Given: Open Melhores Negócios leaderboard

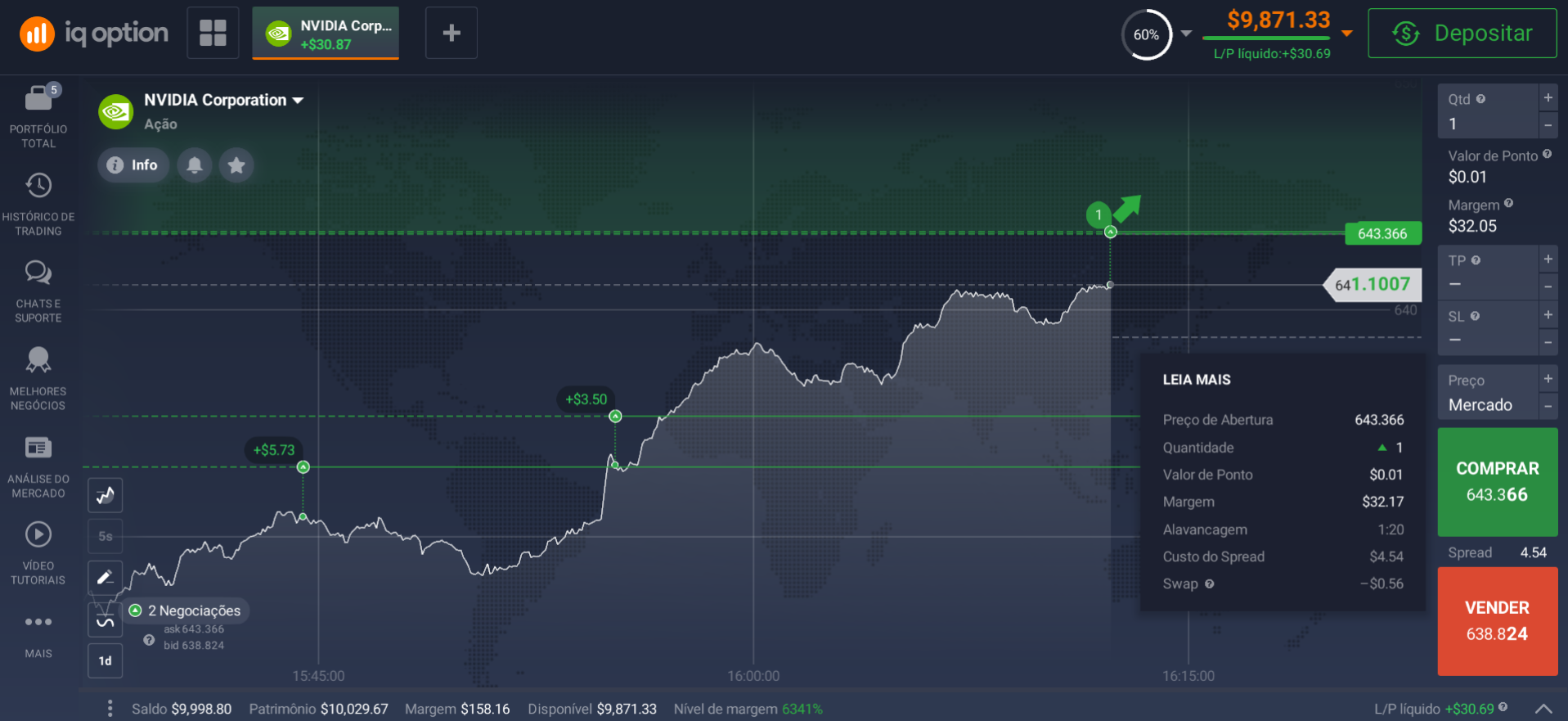Looking at the screenshot, I should (38, 379).
